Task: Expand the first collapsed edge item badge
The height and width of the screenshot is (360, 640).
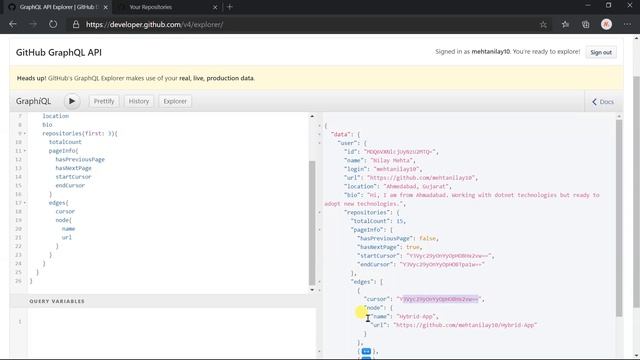Action: tap(366, 351)
